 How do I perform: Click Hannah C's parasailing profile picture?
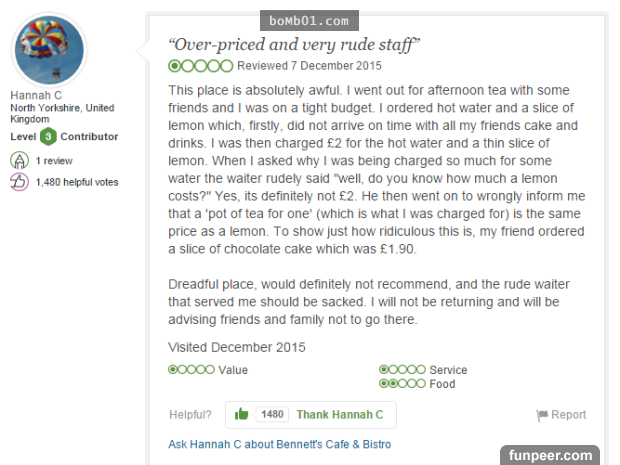click(x=49, y=51)
